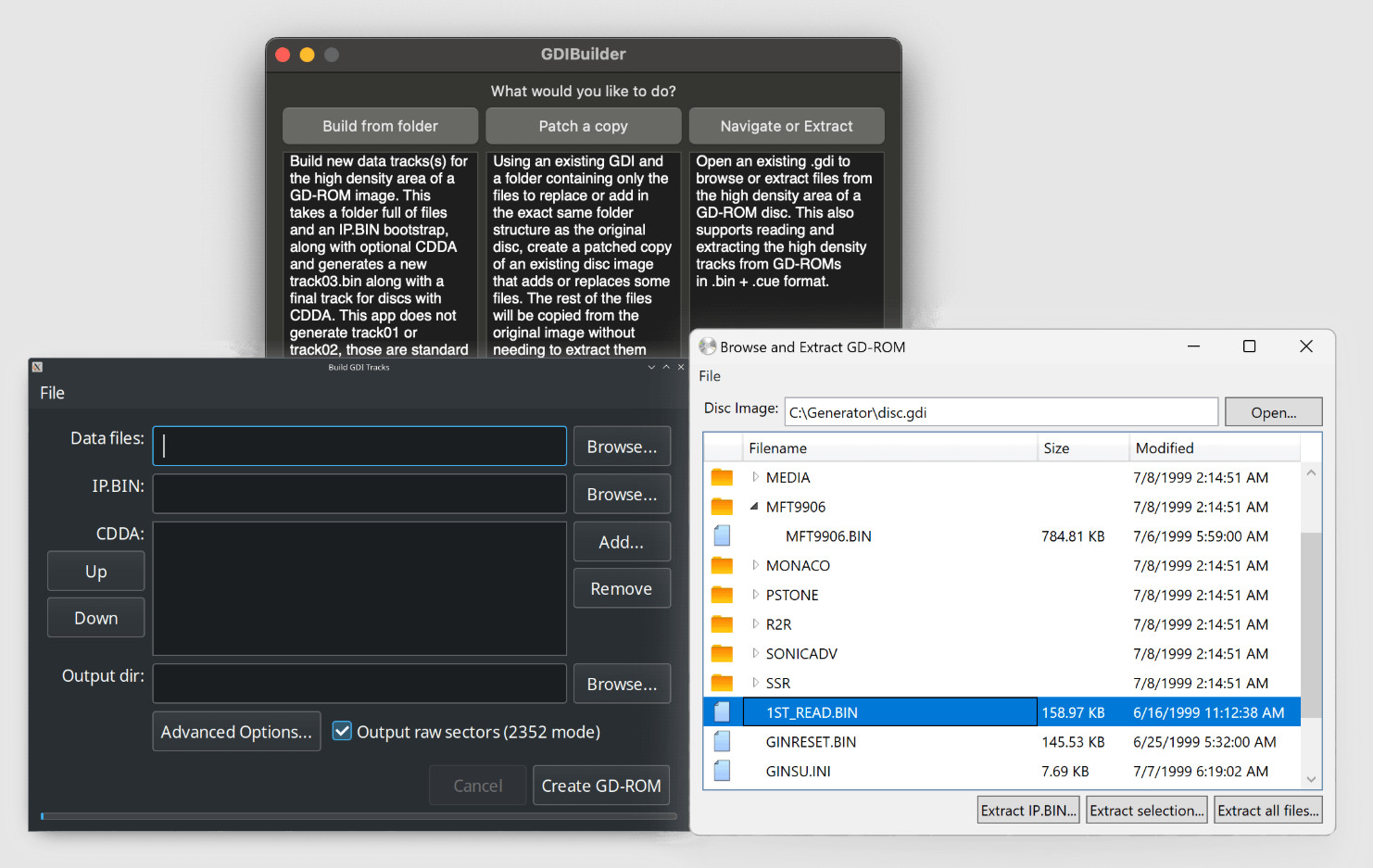Screen dimensions: 1373x868
Task: Open File menu in Build GDI Tracks
Action: pyautogui.click(x=52, y=393)
